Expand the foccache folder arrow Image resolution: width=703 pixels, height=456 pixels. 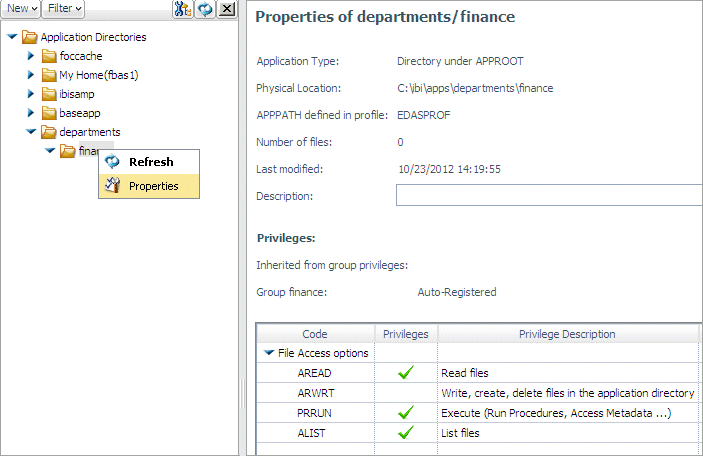point(30,56)
